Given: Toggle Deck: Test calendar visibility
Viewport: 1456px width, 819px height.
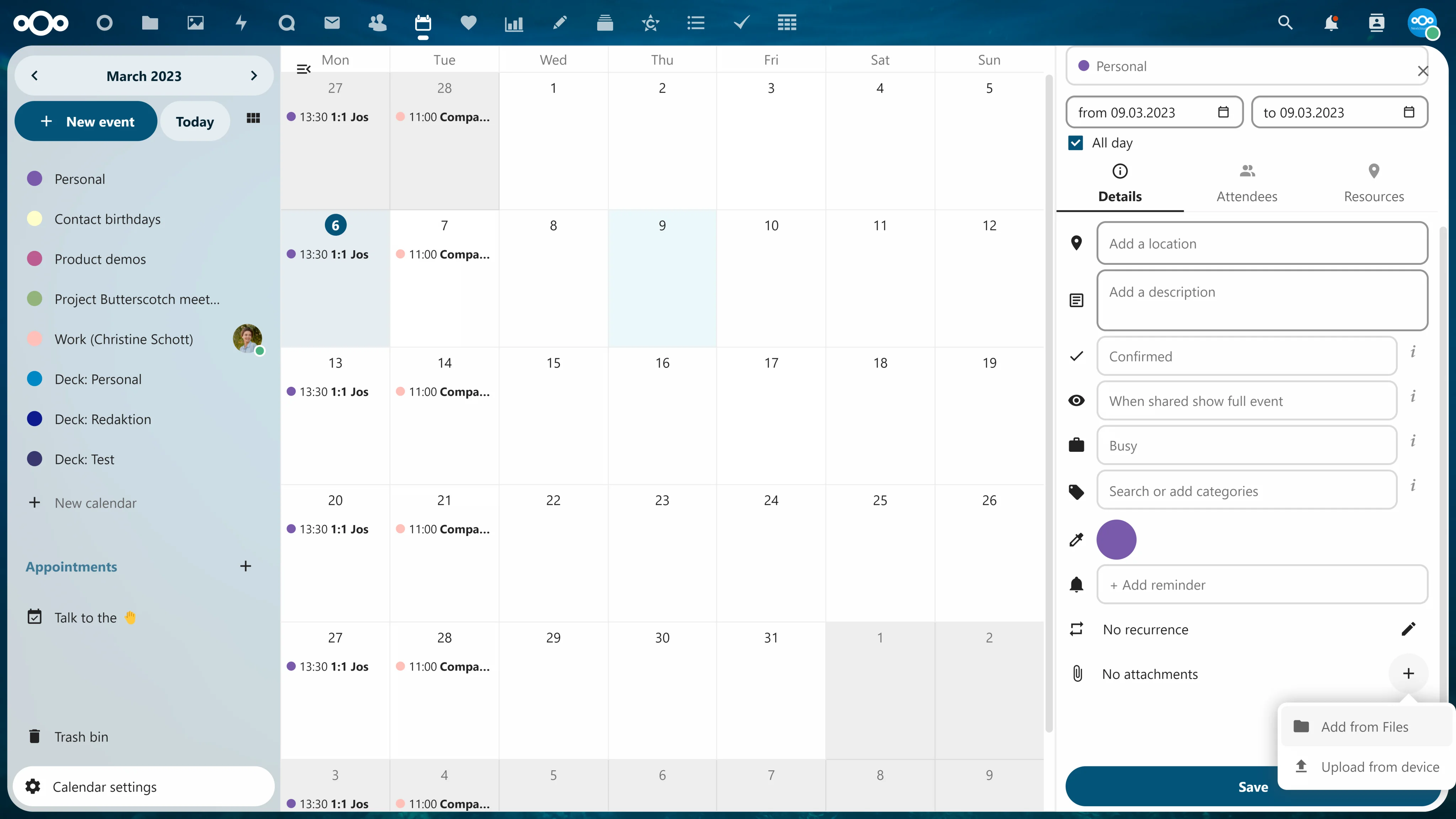Looking at the screenshot, I should coord(34,459).
